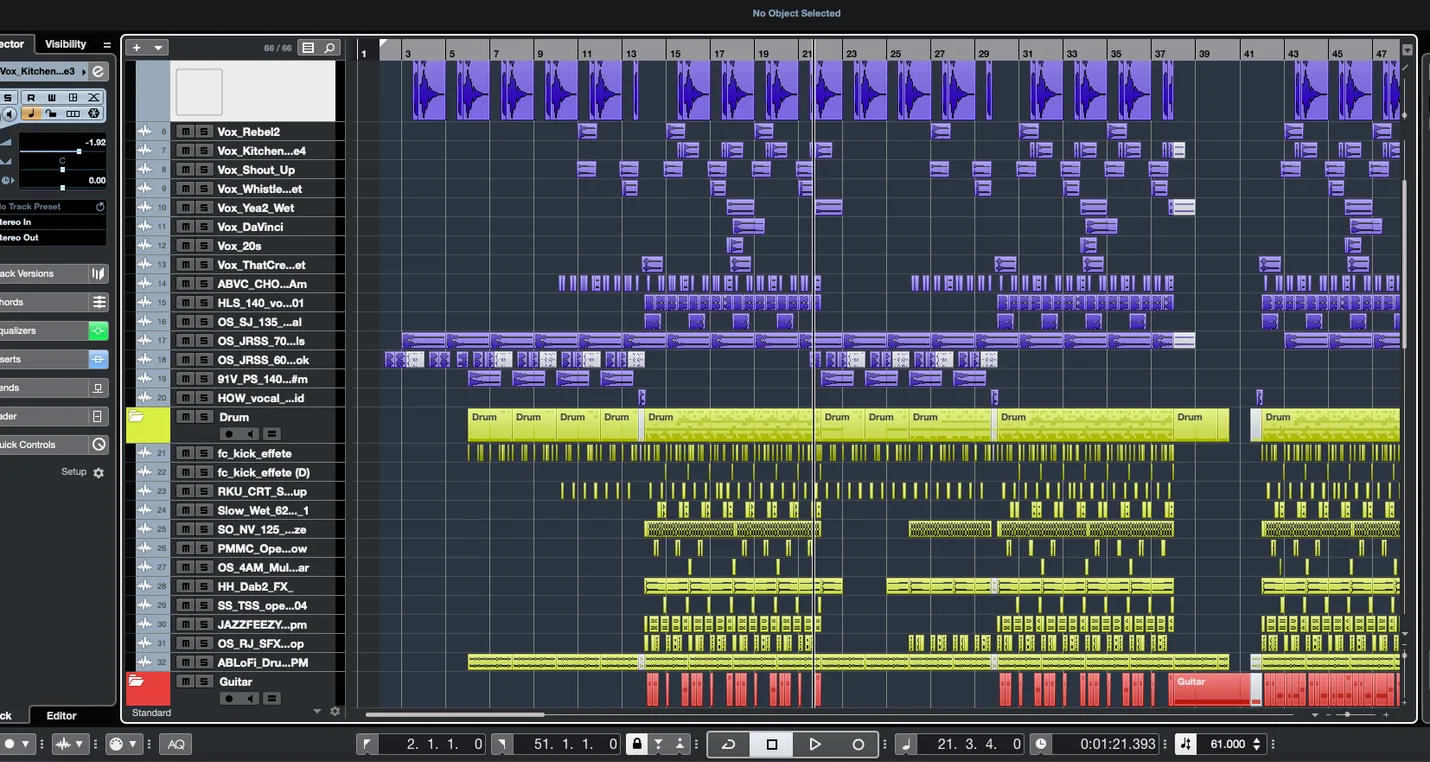The image size is (1430, 762).
Task: Click the freeze snowflake icon in Inspector
Action: point(94,113)
